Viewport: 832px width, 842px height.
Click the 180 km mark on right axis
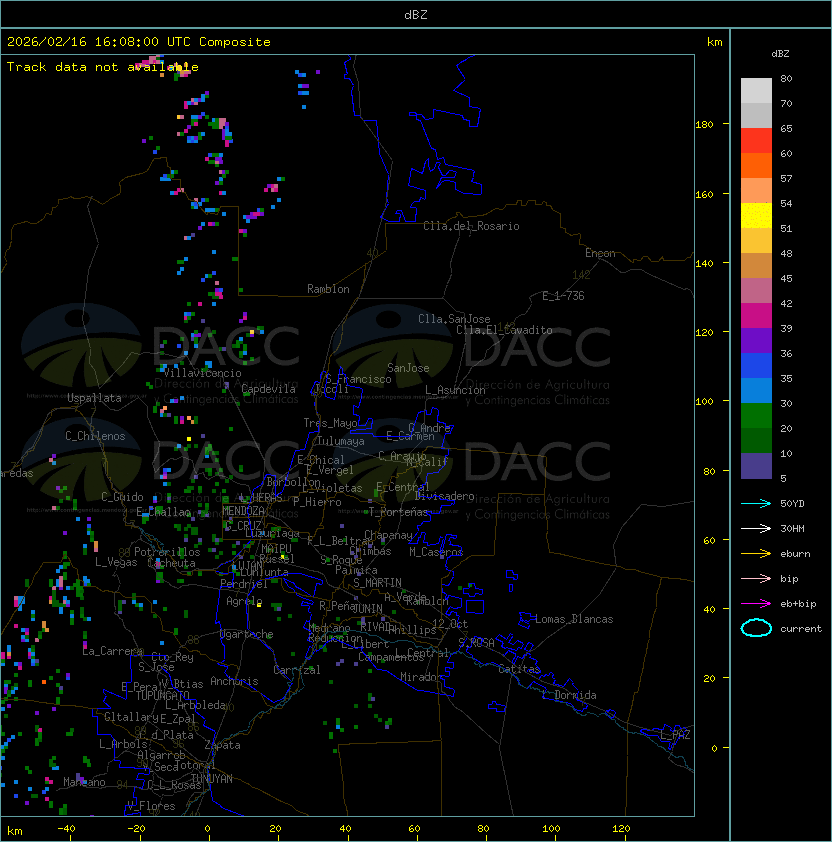704,125
